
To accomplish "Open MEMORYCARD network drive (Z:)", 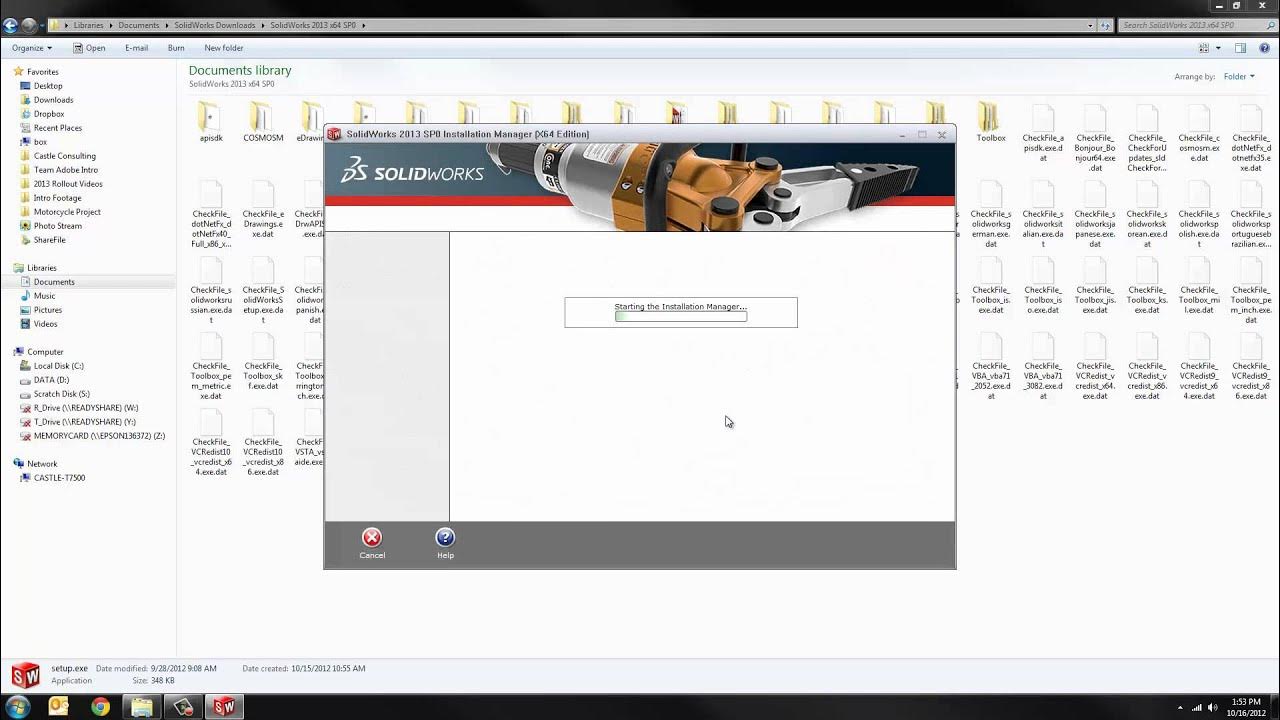I will [x=99, y=436].
